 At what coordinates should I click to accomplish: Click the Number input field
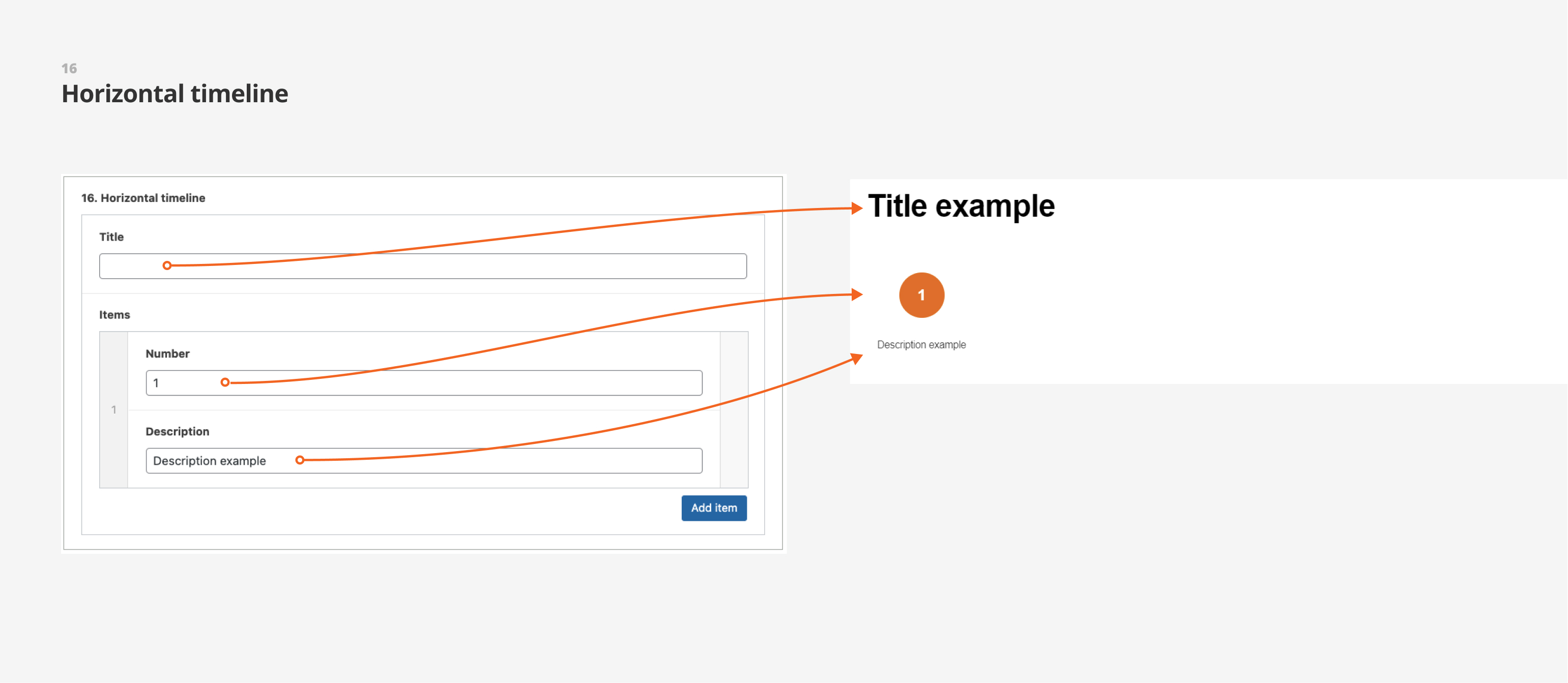point(424,382)
